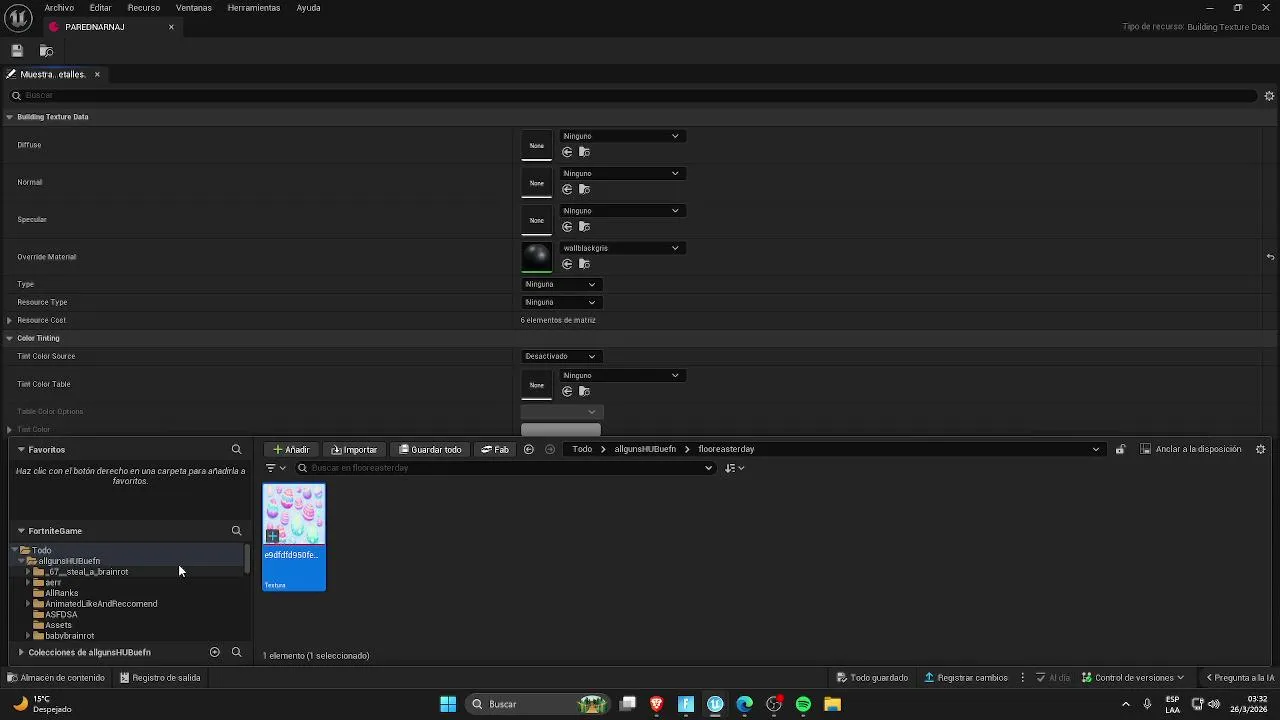The height and width of the screenshot is (720, 1280).
Task: Use selected asset arrow for Specular
Action: tap(567, 226)
